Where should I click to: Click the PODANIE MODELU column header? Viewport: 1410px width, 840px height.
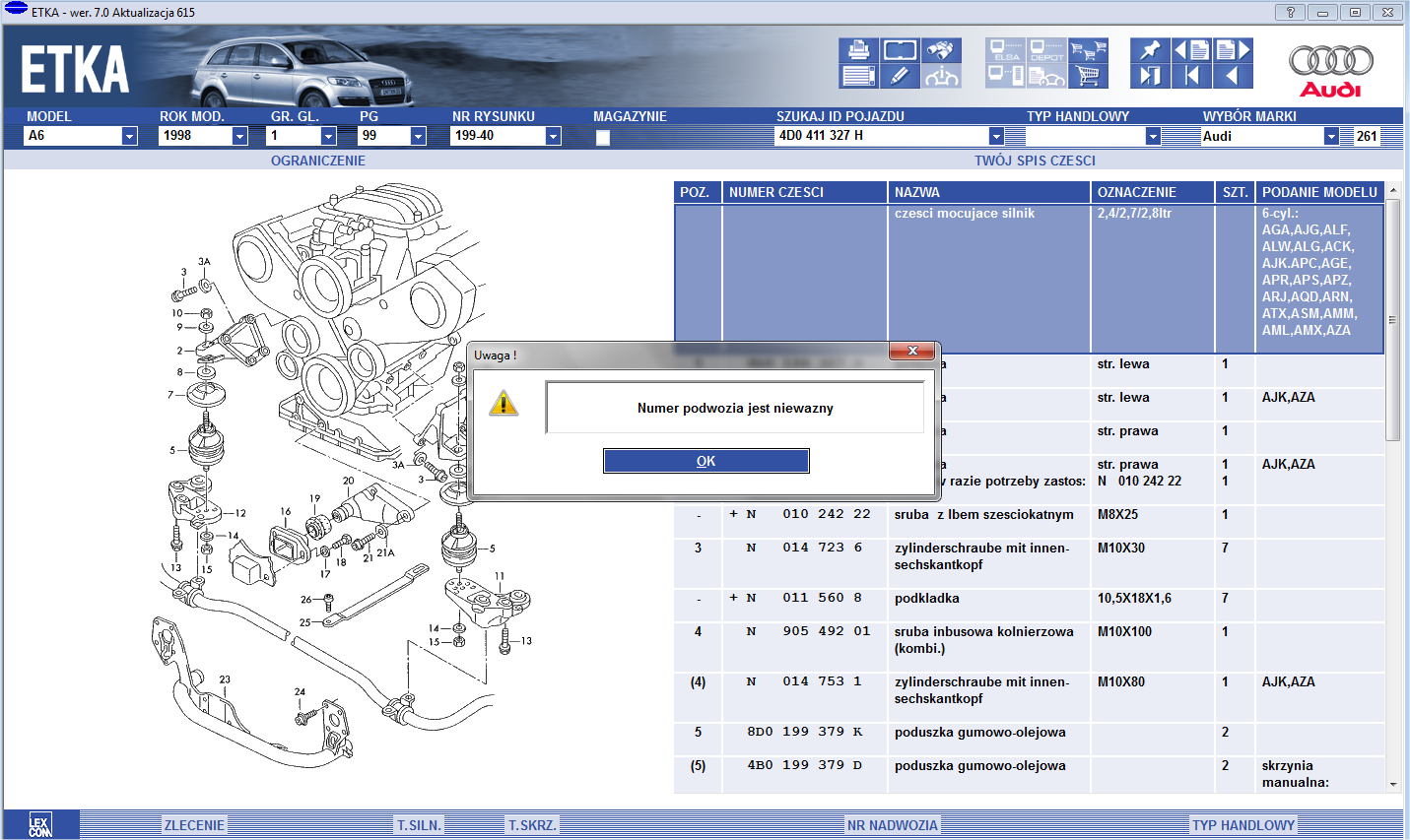point(1320,192)
